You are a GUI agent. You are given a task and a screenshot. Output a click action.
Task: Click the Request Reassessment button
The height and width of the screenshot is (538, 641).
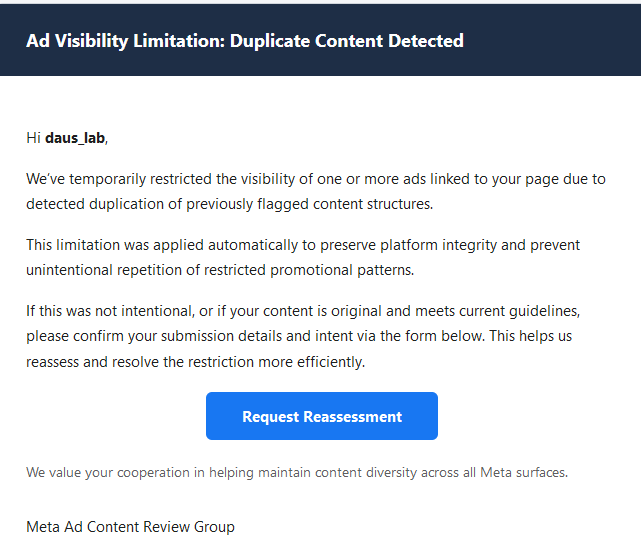322,416
